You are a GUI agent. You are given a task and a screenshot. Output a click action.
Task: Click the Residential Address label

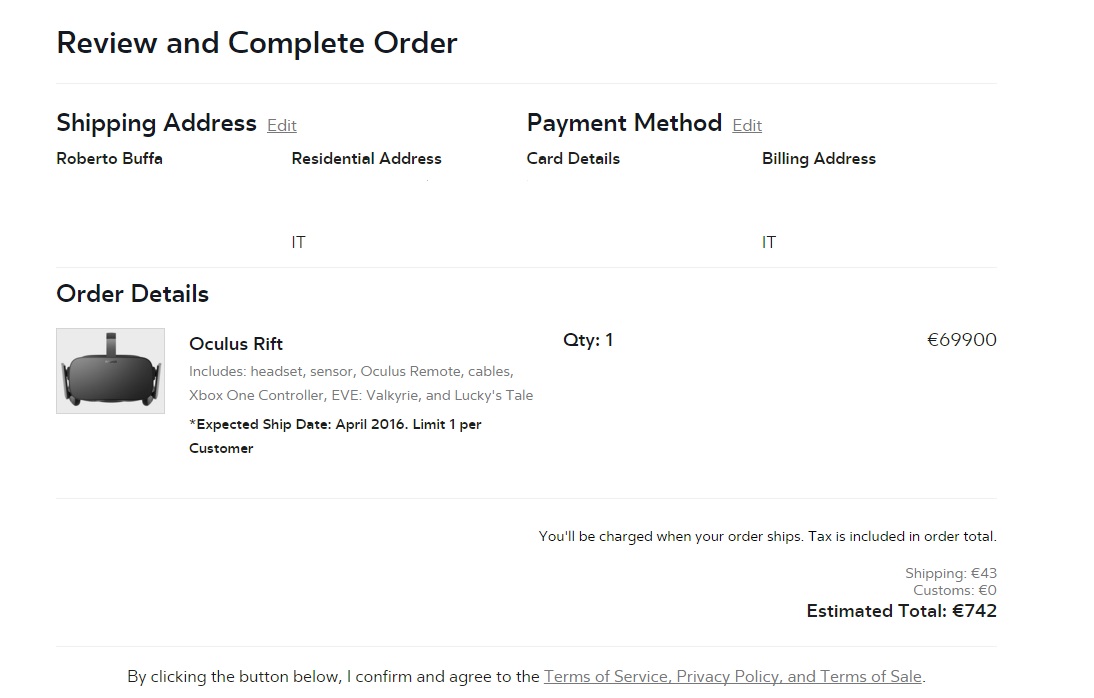(366, 158)
